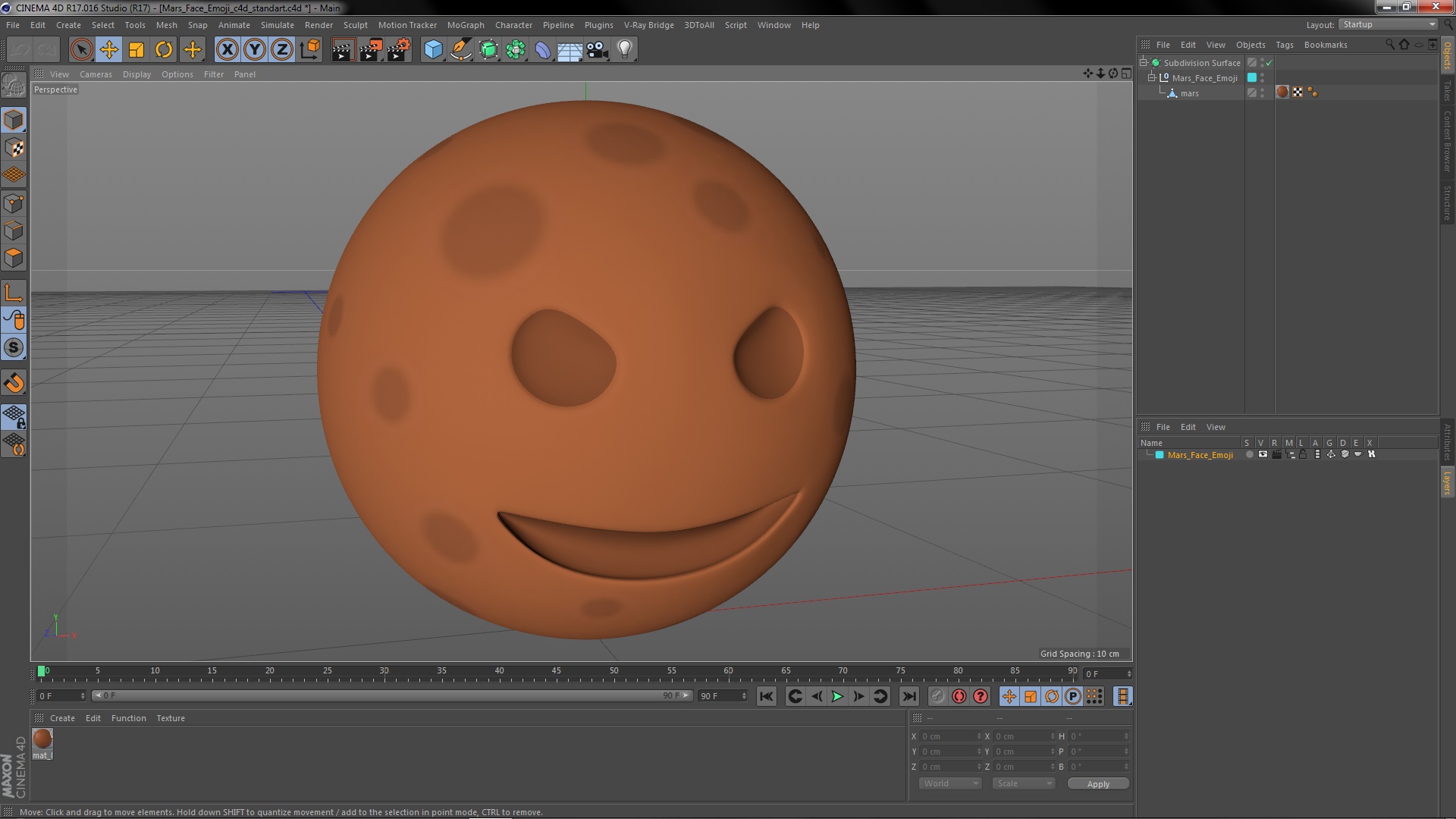Viewport: 1456px width, 819px height.
Task: Open viewport Display menu
Action: pyautogui.click(x=136, y=74)
